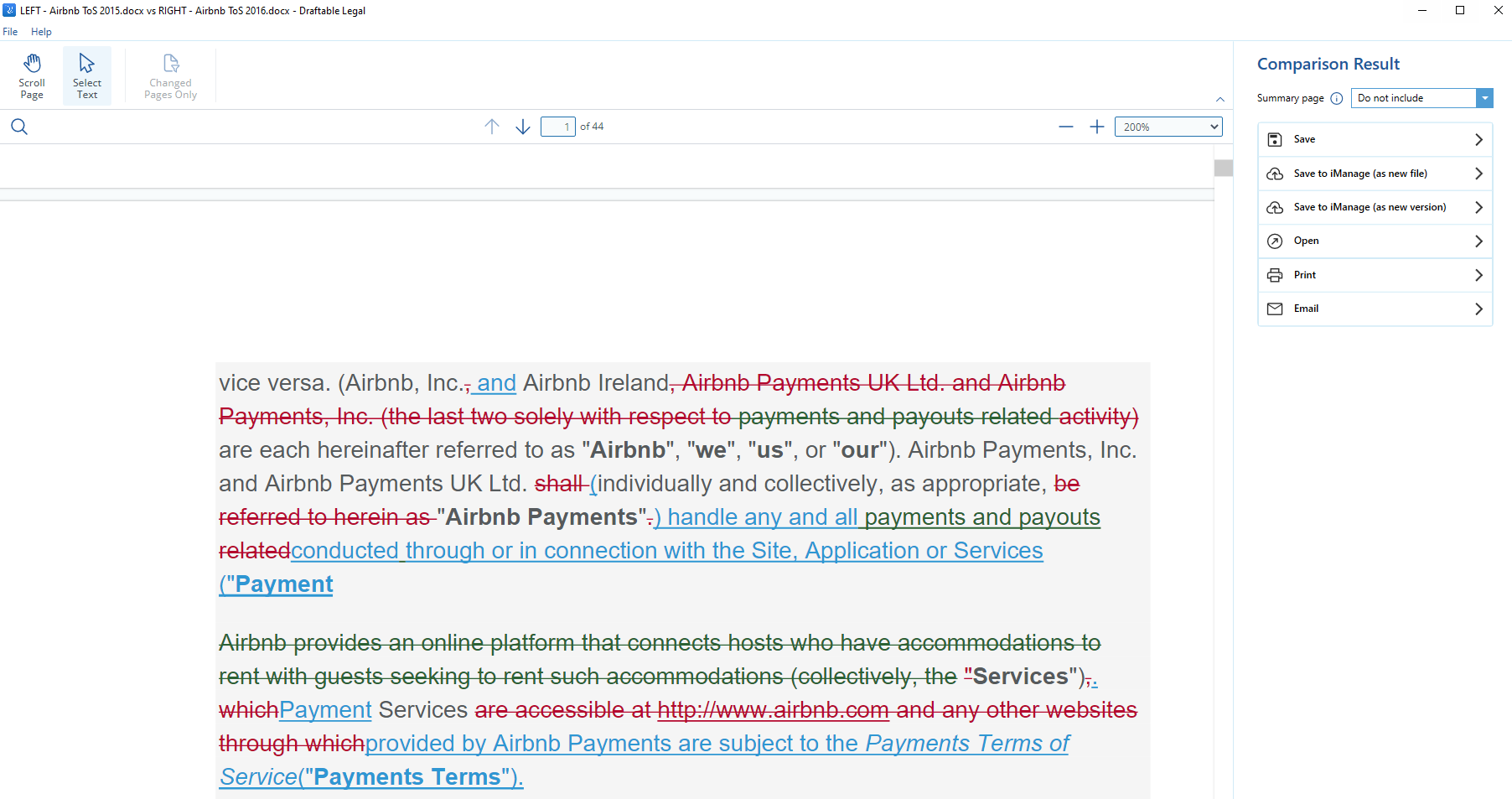
Task: Maximize the Draftable Legal window
Action: (1460, 10)
